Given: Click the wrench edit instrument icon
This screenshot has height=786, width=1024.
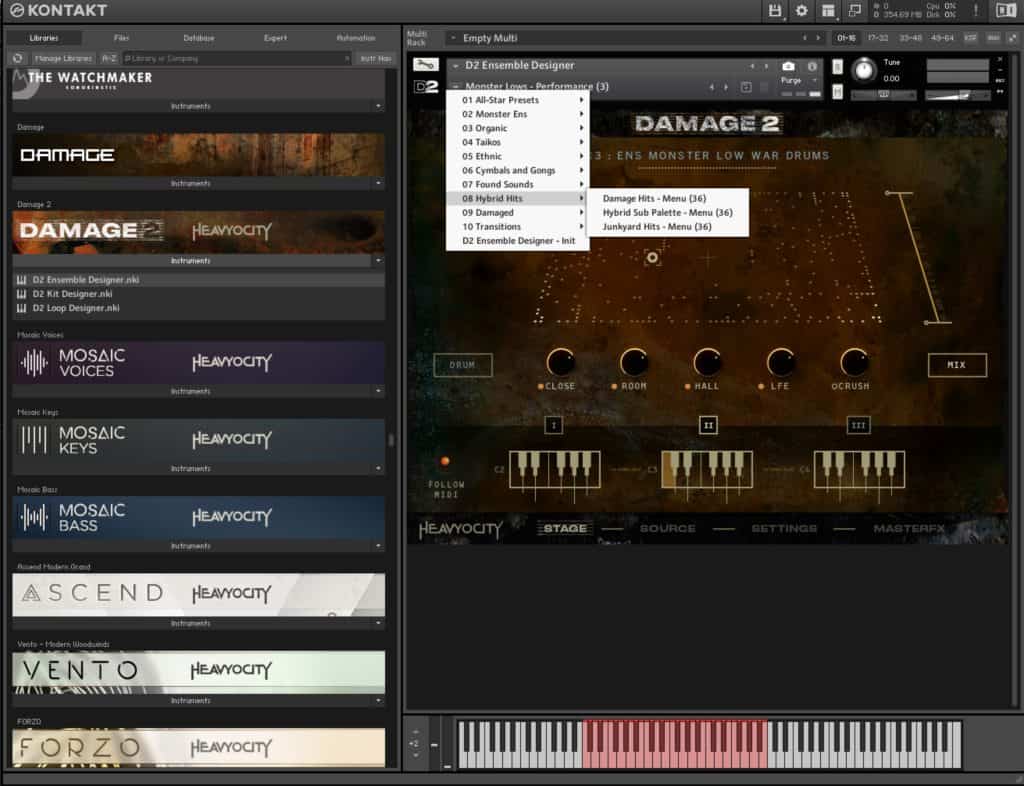Looking at the screenshot, I should [425, 64].
